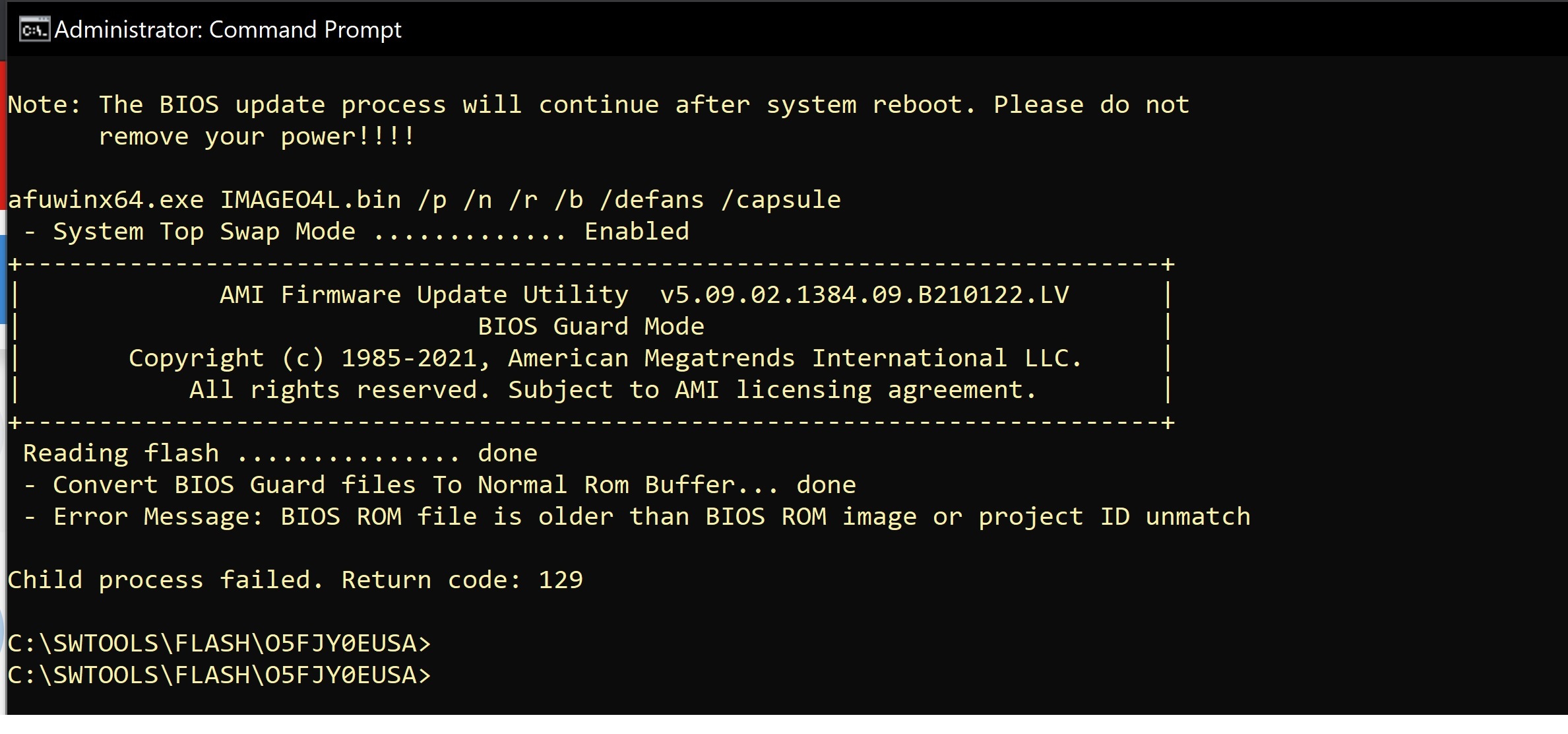Click the Note about BIOS update process
Viewport: 1568px width, 734px height.
(598, 105)
